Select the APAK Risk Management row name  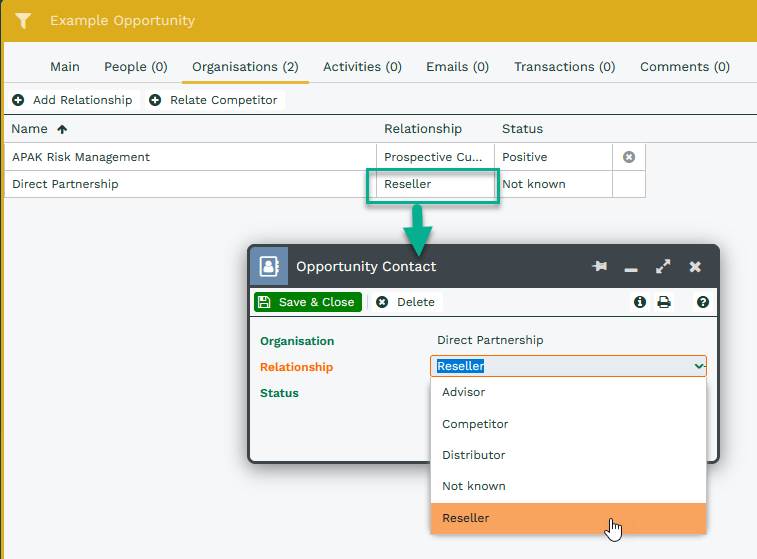(x=81, y=157)
